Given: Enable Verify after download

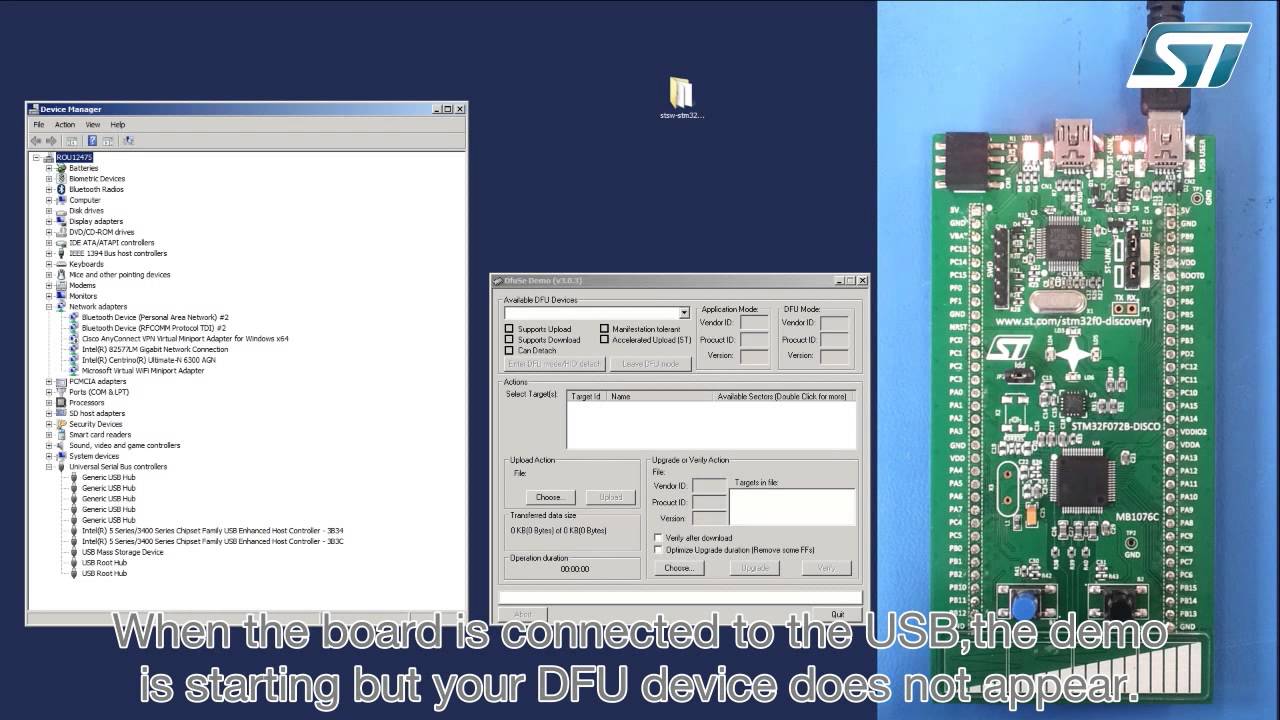Looking at the screenshot, I should pos(658,538).
